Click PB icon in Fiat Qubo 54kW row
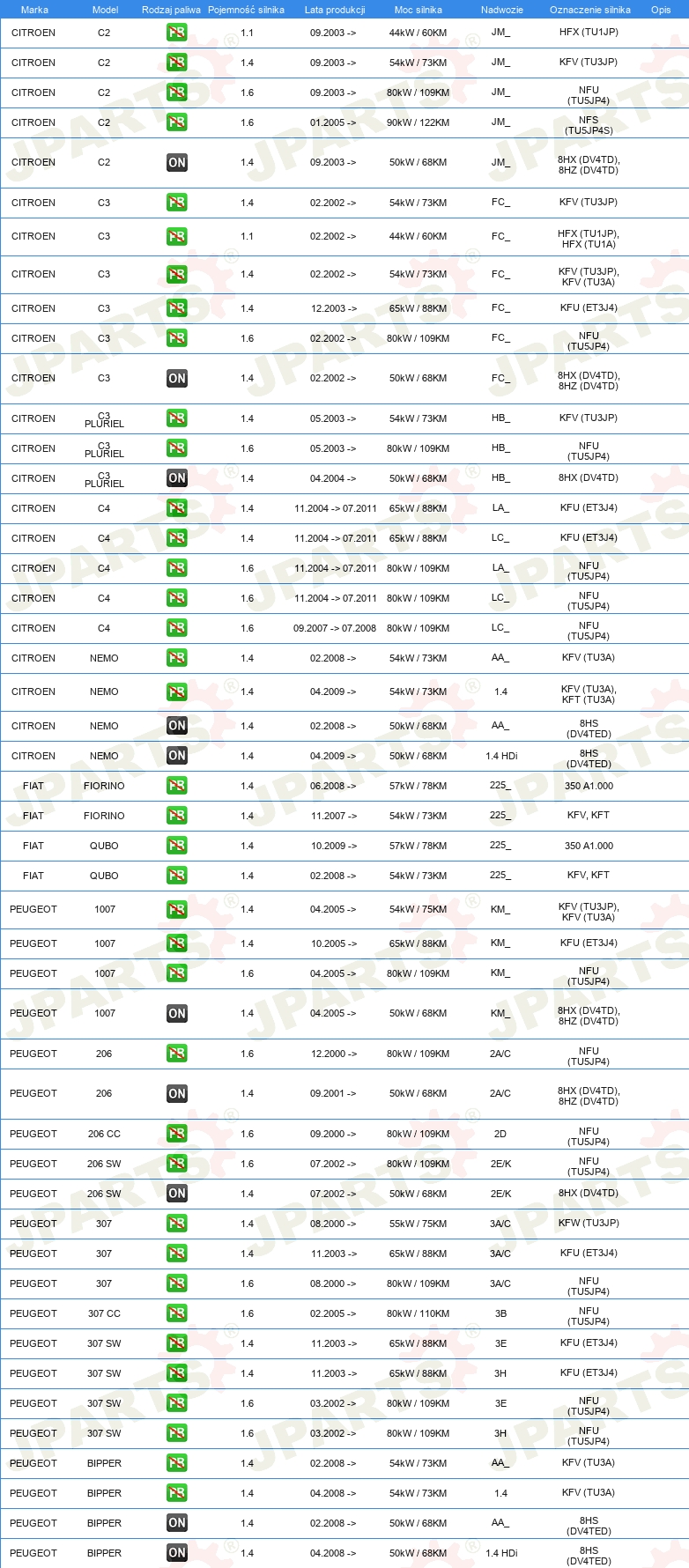The width and height of the screenshot is (689, 1568). point(177,876)
